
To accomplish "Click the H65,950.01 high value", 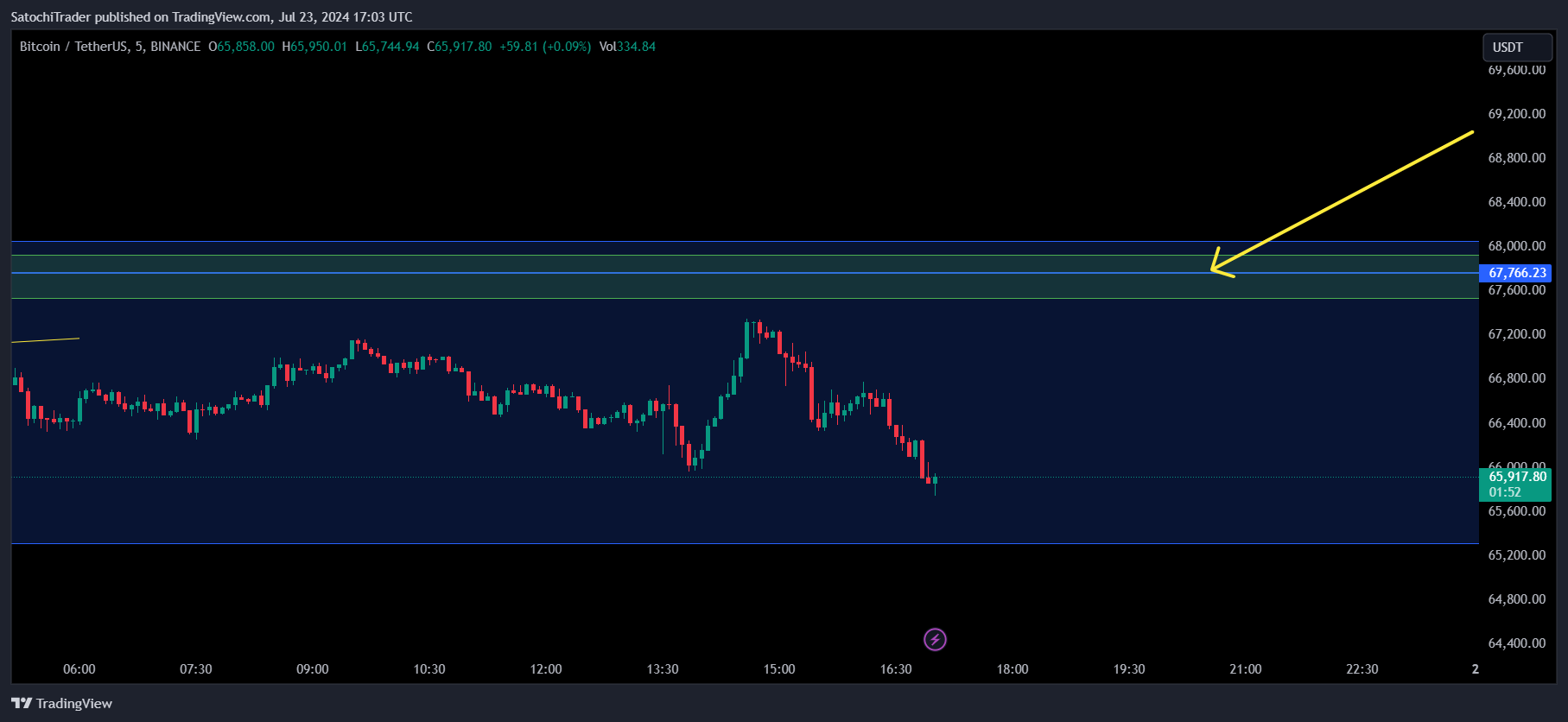I will tap(314, 47).
